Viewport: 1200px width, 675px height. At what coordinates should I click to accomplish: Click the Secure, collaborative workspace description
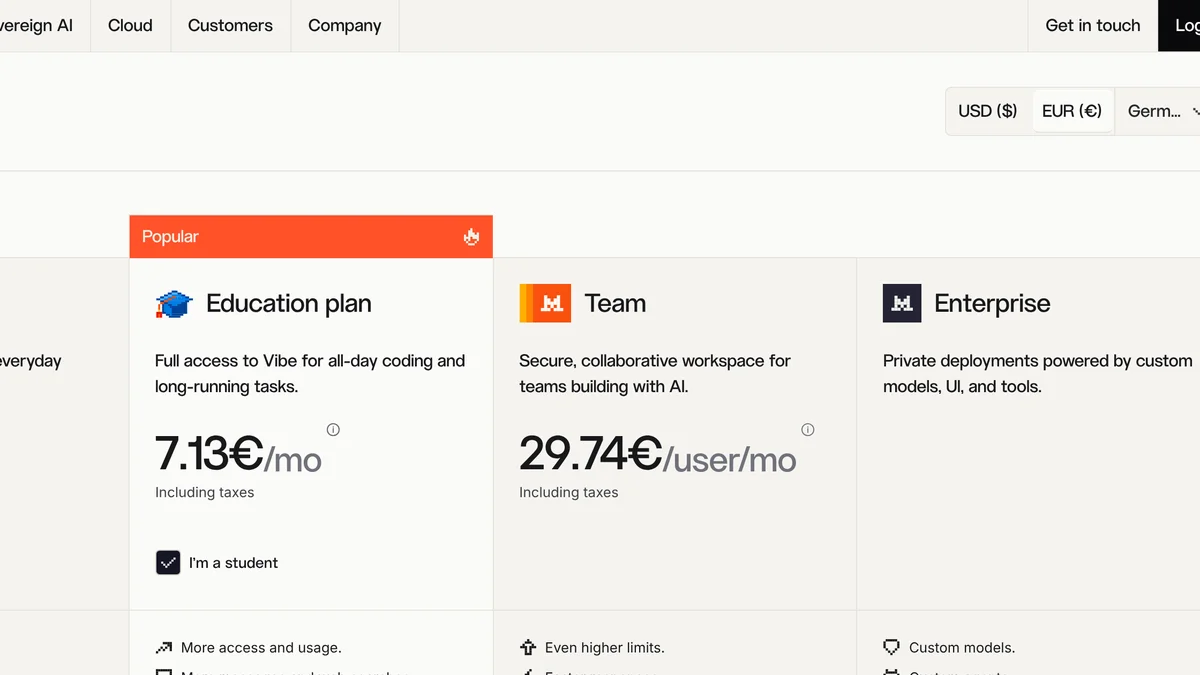pyautogui.click(x=655, y=373)
